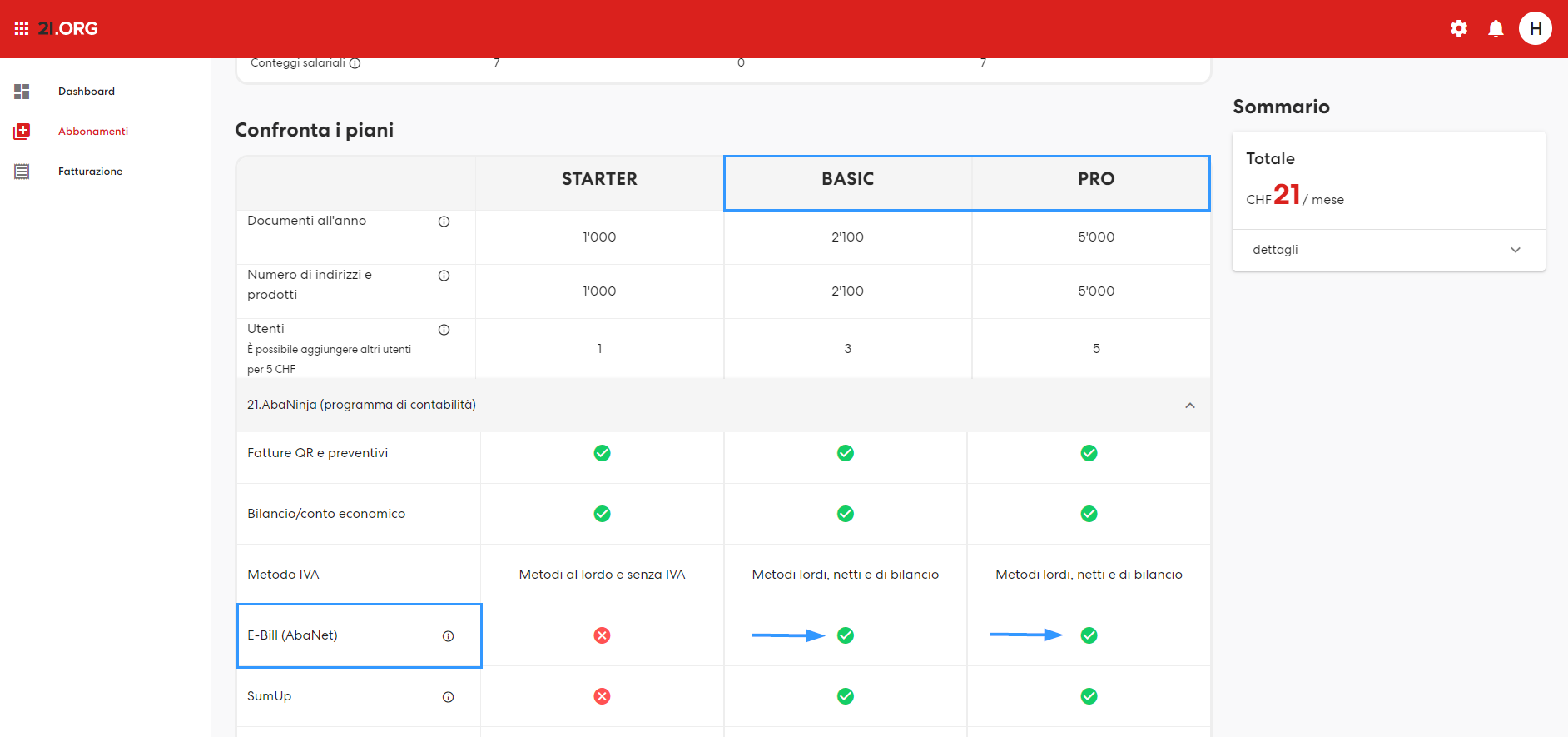Click the SumUp row label
This screenshot has height=737, width=1568.
(269, 696)
